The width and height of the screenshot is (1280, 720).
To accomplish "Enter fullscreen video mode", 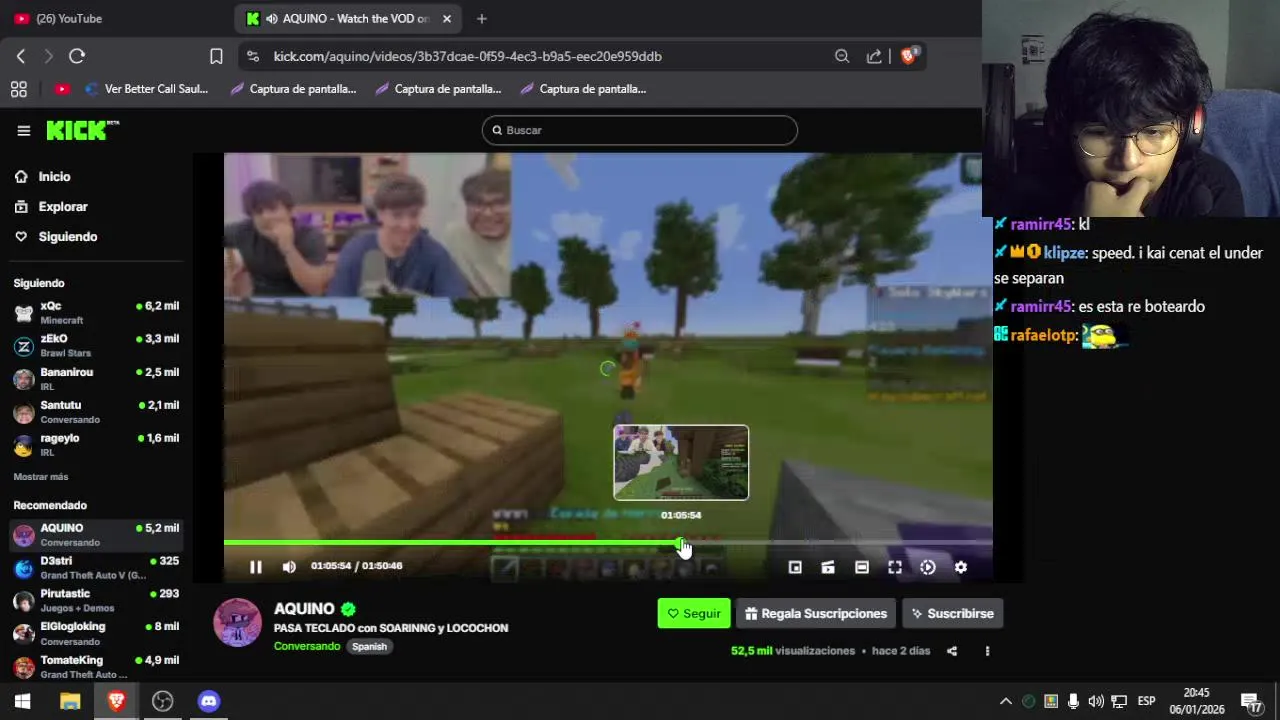I will point(895,567).
